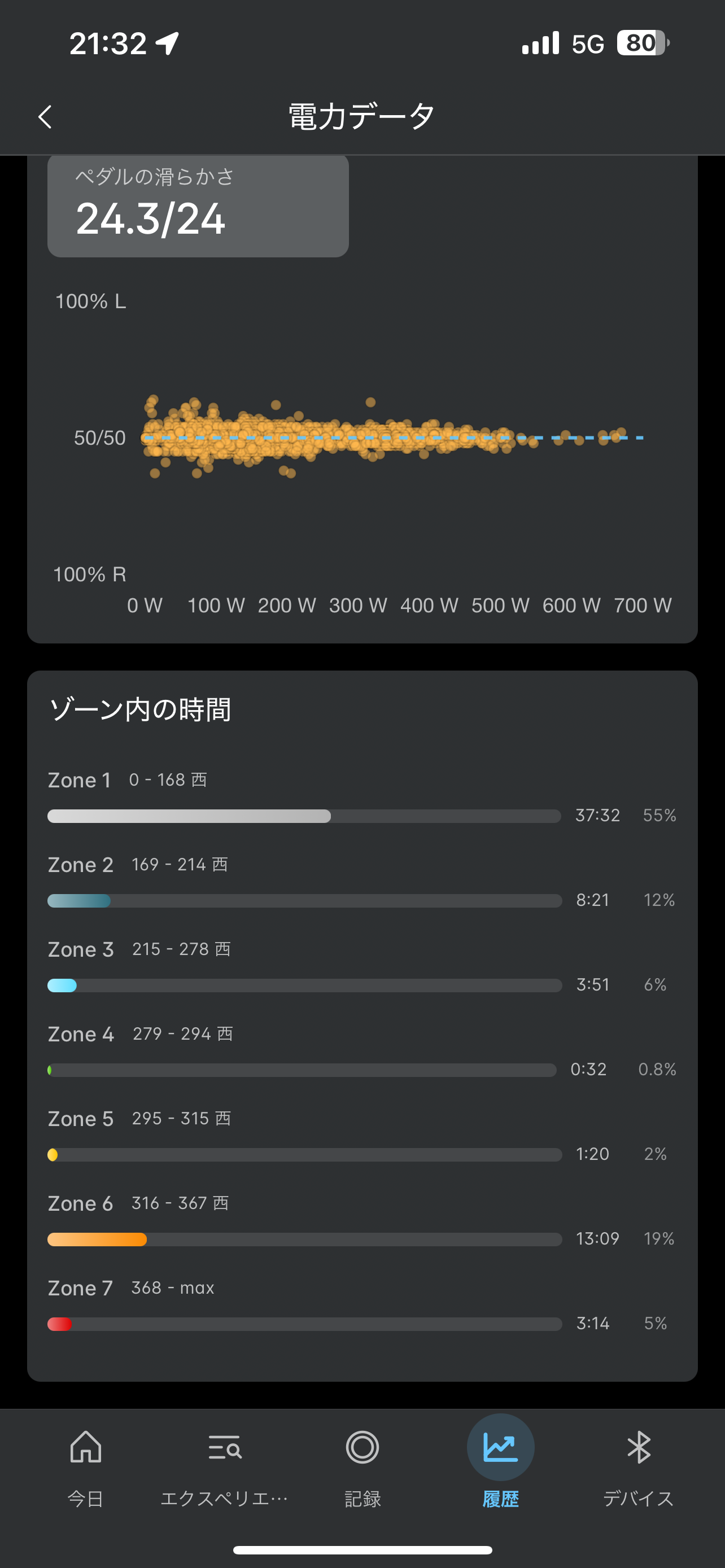This screenshot has height=1568, width=725.
Task: Tap the Zone 5 yellow progress bar
Action: click(53, 1155)
